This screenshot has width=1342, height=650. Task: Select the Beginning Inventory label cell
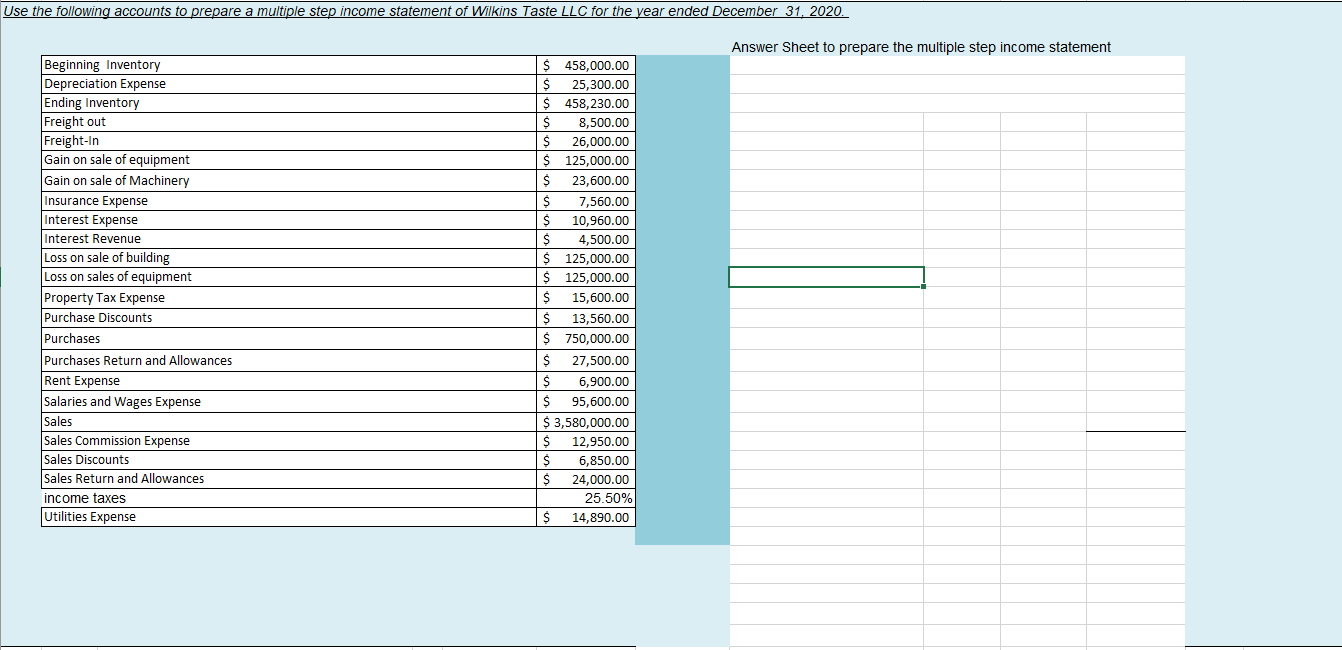click(x=290, y=65)
